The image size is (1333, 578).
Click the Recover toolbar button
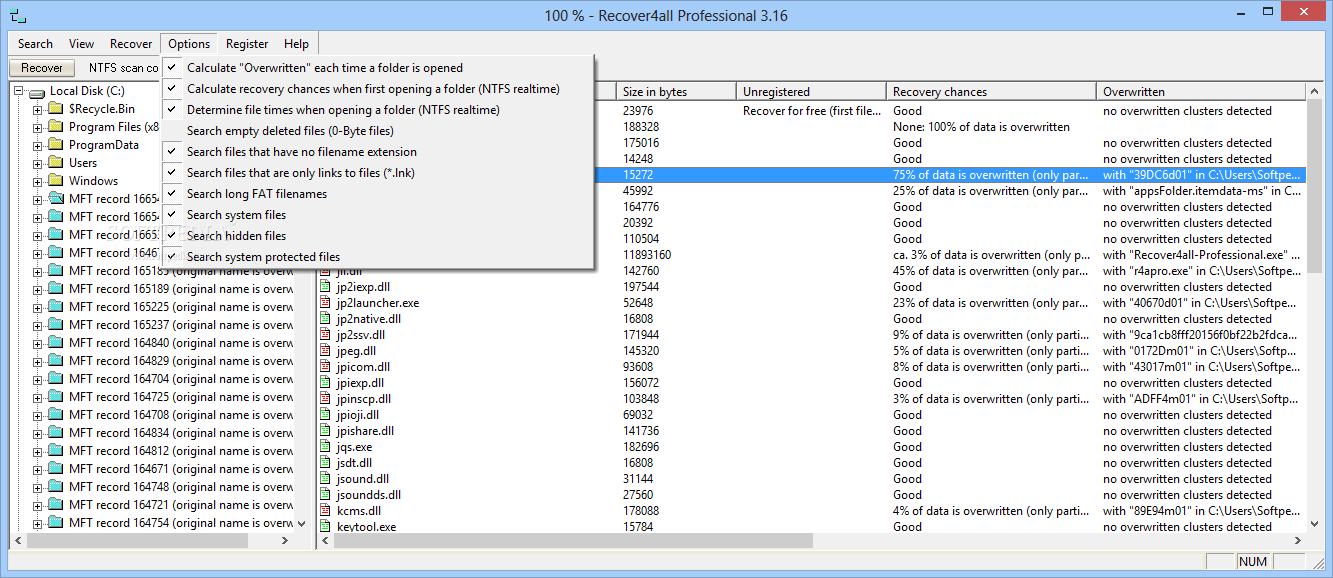pos(42,68)
